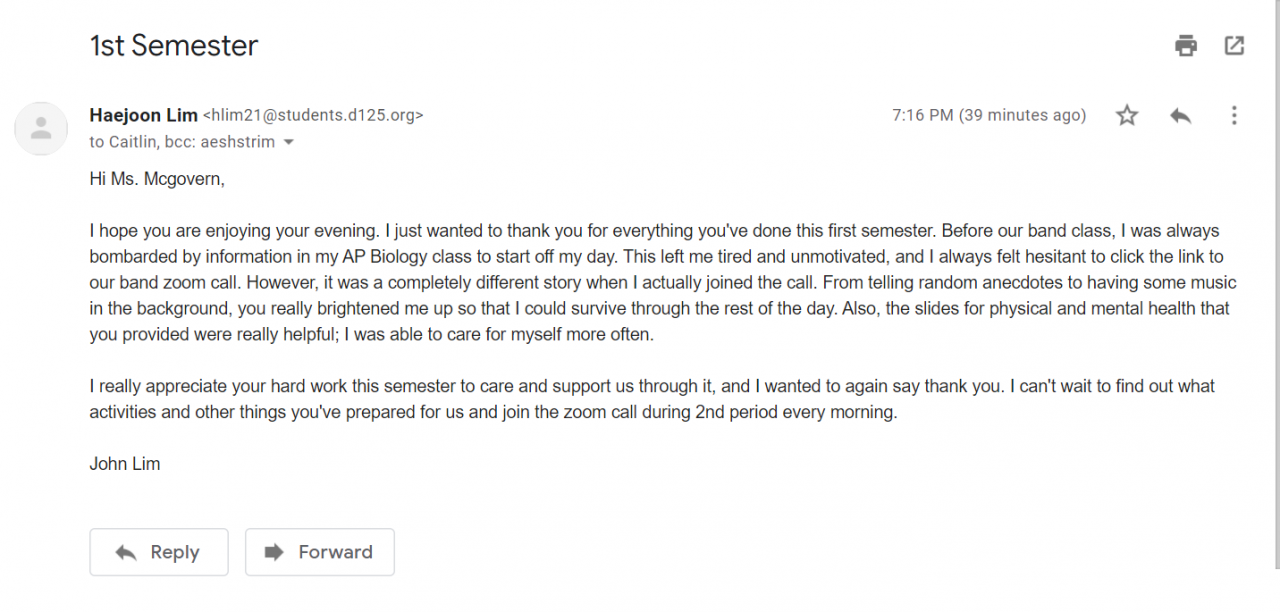Viewport: 1280px width, 612px height.
Task: Click the sender name Haejoon Lim
Action: [x=143, y=115]
